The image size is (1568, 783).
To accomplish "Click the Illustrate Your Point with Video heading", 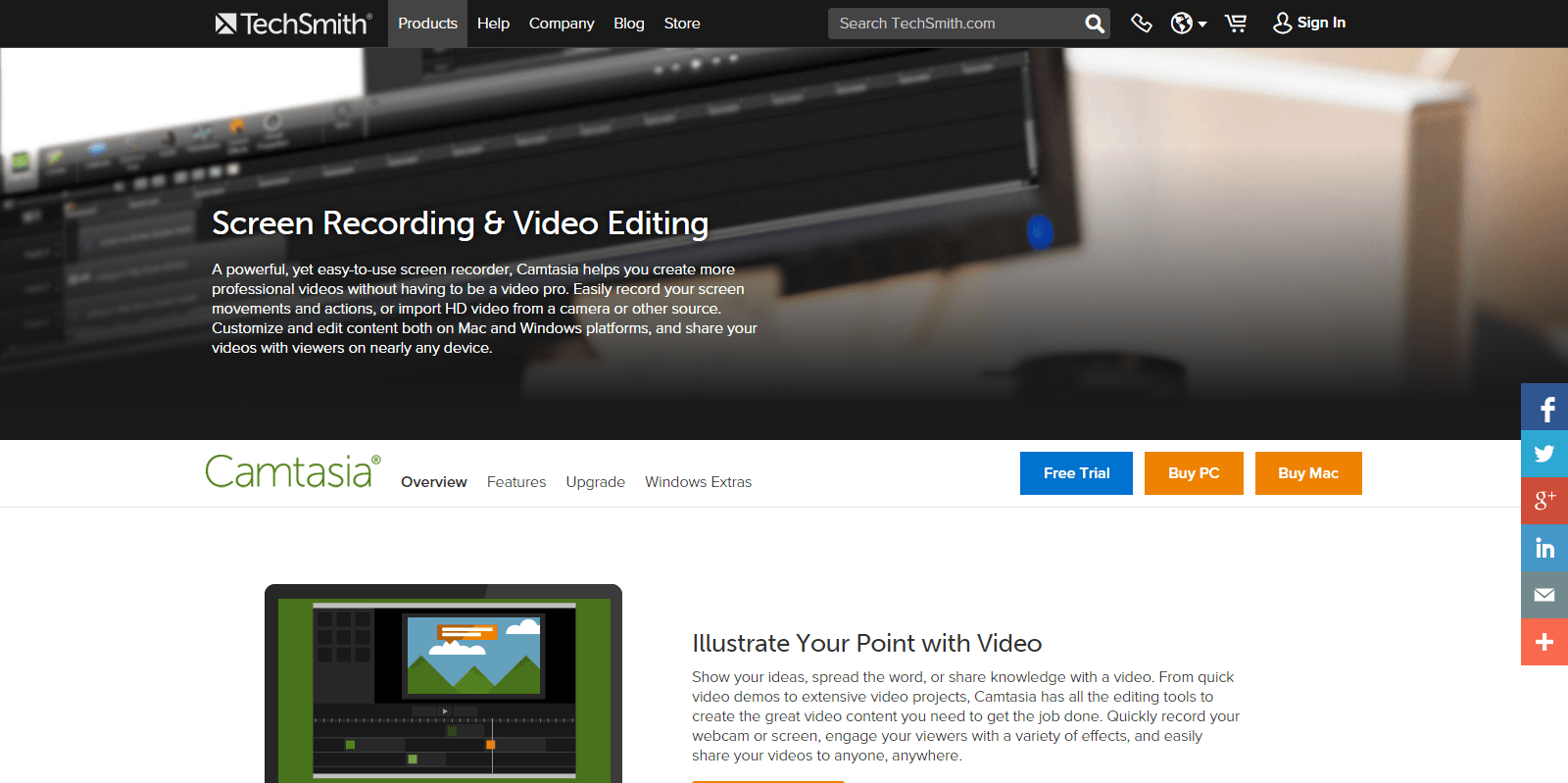I will tap(866, 643).
